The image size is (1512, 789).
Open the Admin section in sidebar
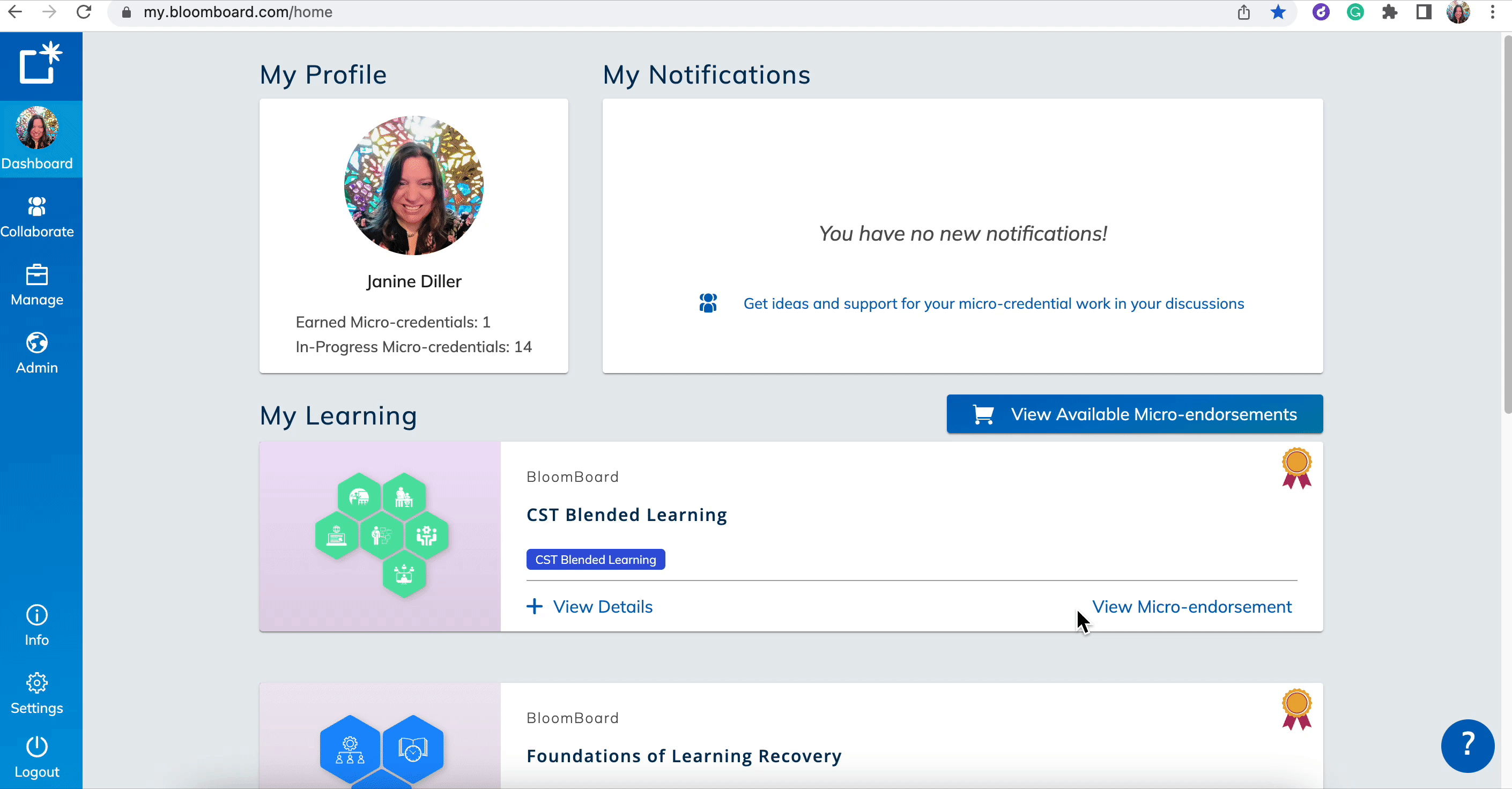pos(37,353)
